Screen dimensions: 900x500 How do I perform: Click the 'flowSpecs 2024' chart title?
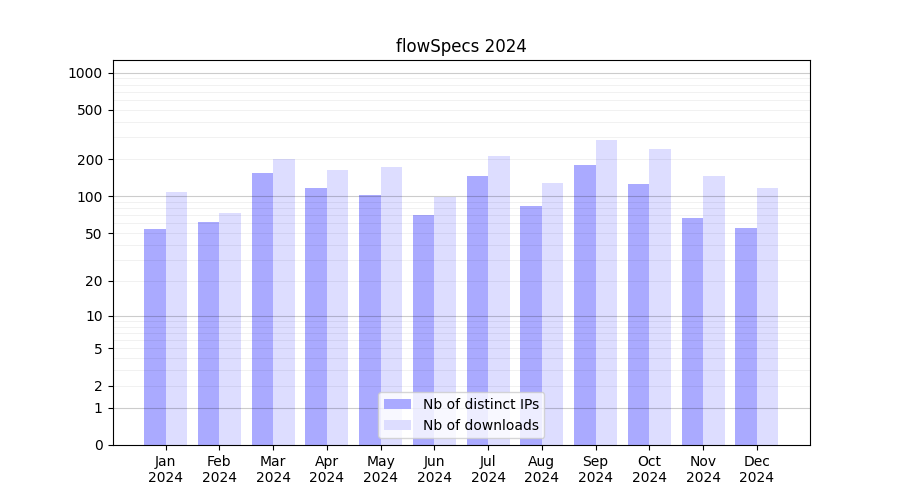pos(461,46)
